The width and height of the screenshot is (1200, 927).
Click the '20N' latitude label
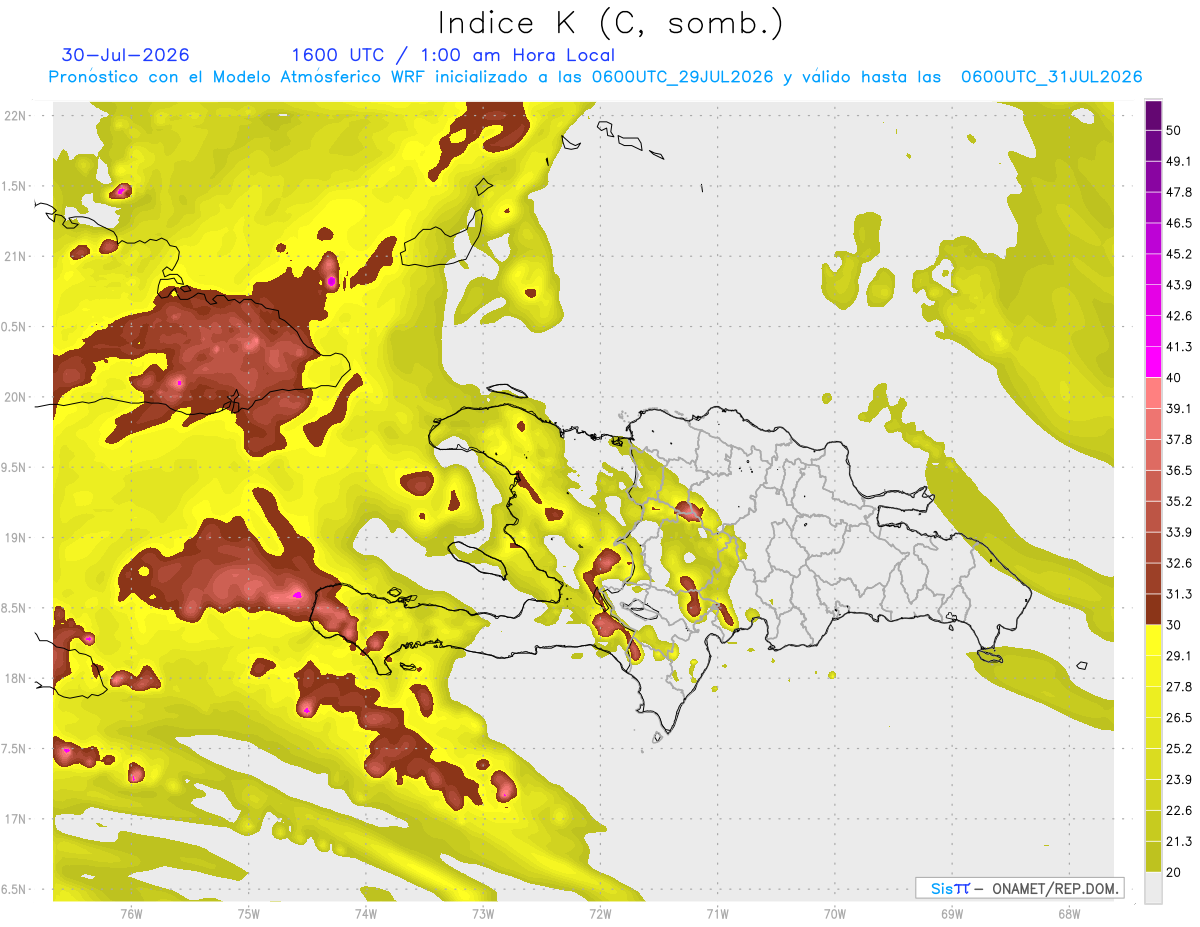(15, 397)
